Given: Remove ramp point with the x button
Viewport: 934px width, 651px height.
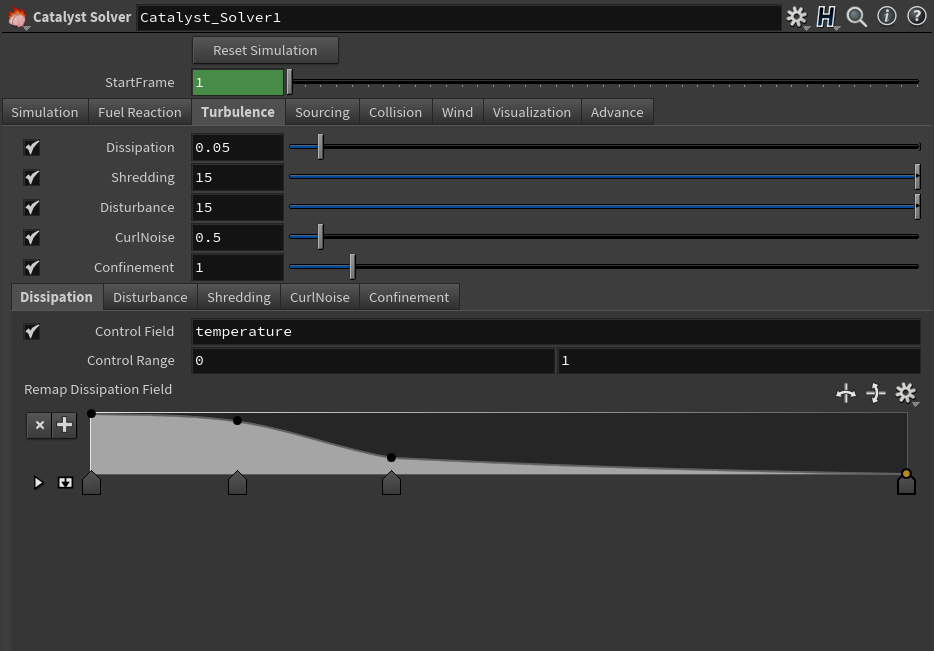Looking at the screenshot, I should [x=39, y=425].
